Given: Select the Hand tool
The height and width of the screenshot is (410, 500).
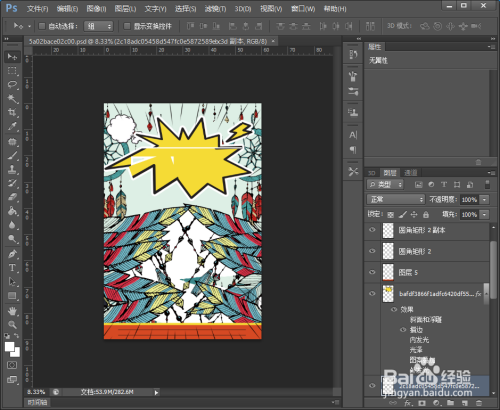Looking at the screenshot, I should coord(12,311).
